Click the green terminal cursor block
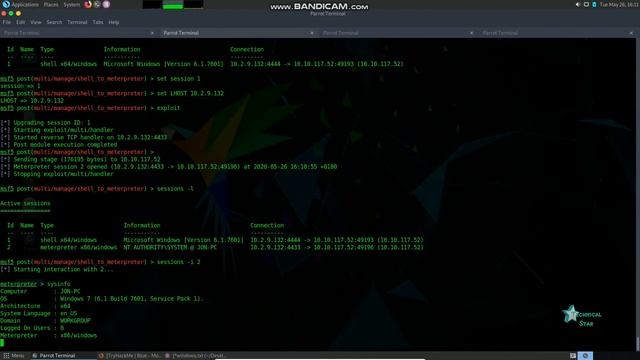The width and height of the screenshot is (640, 360). click(2, 343)
